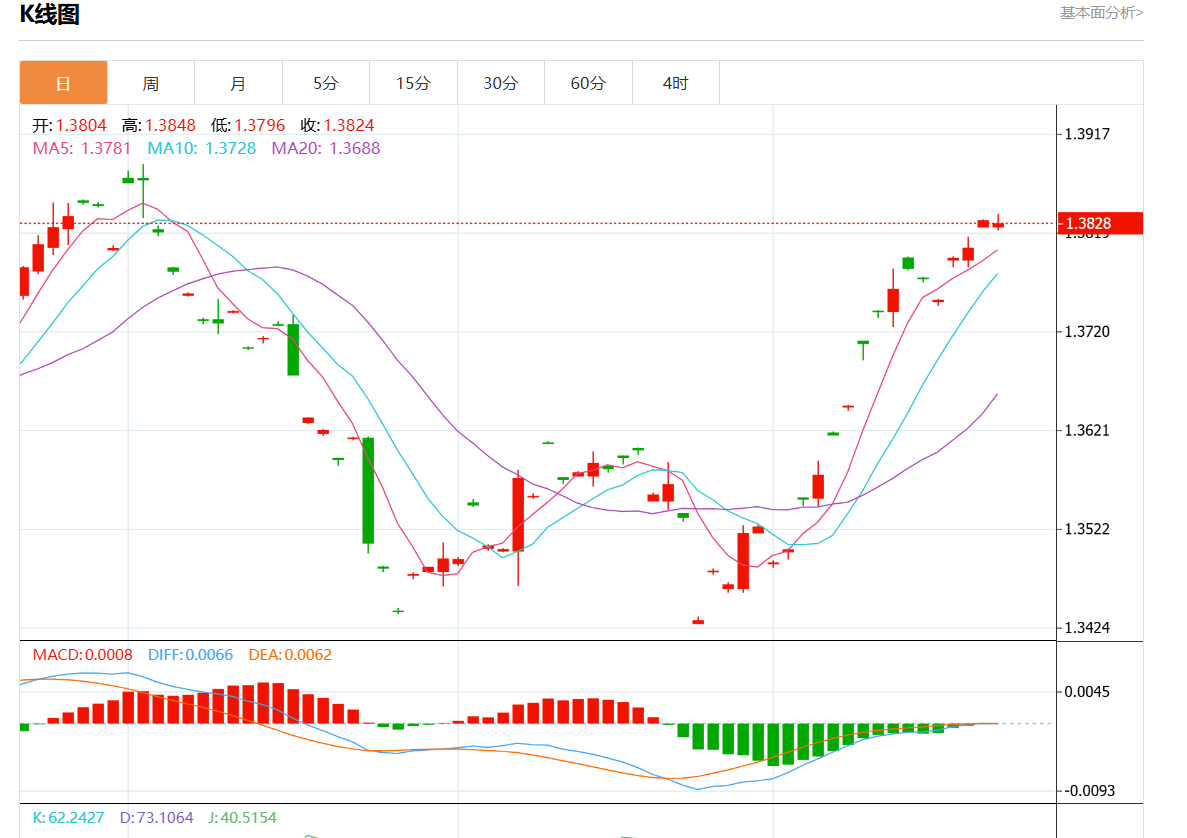1187x838 pixels.
Task: Click the DIFF value label
Action: [190, 655]
